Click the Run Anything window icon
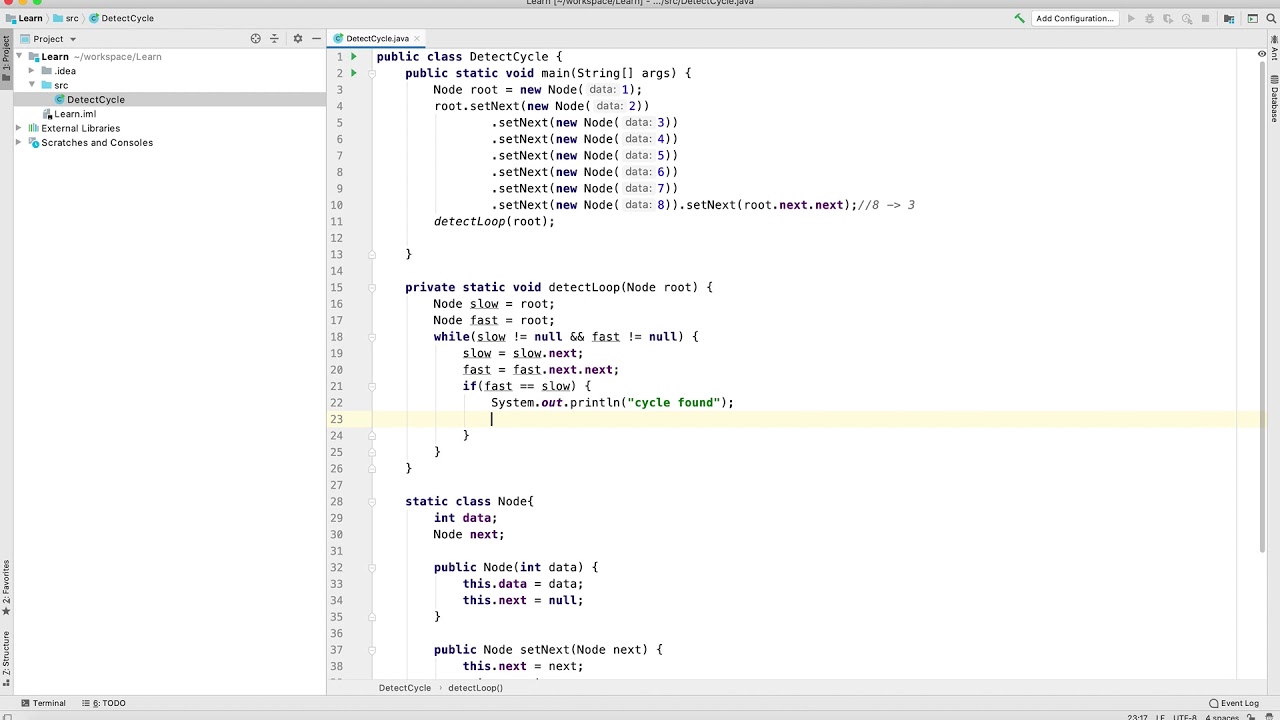Screen dimensions: 1280x720 pos(1252,18)
